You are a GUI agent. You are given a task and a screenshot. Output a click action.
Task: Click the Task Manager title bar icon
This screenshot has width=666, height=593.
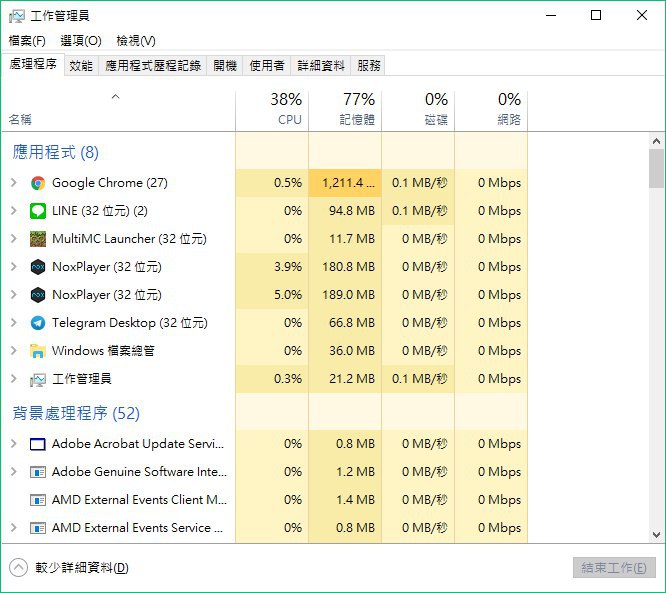17,16
